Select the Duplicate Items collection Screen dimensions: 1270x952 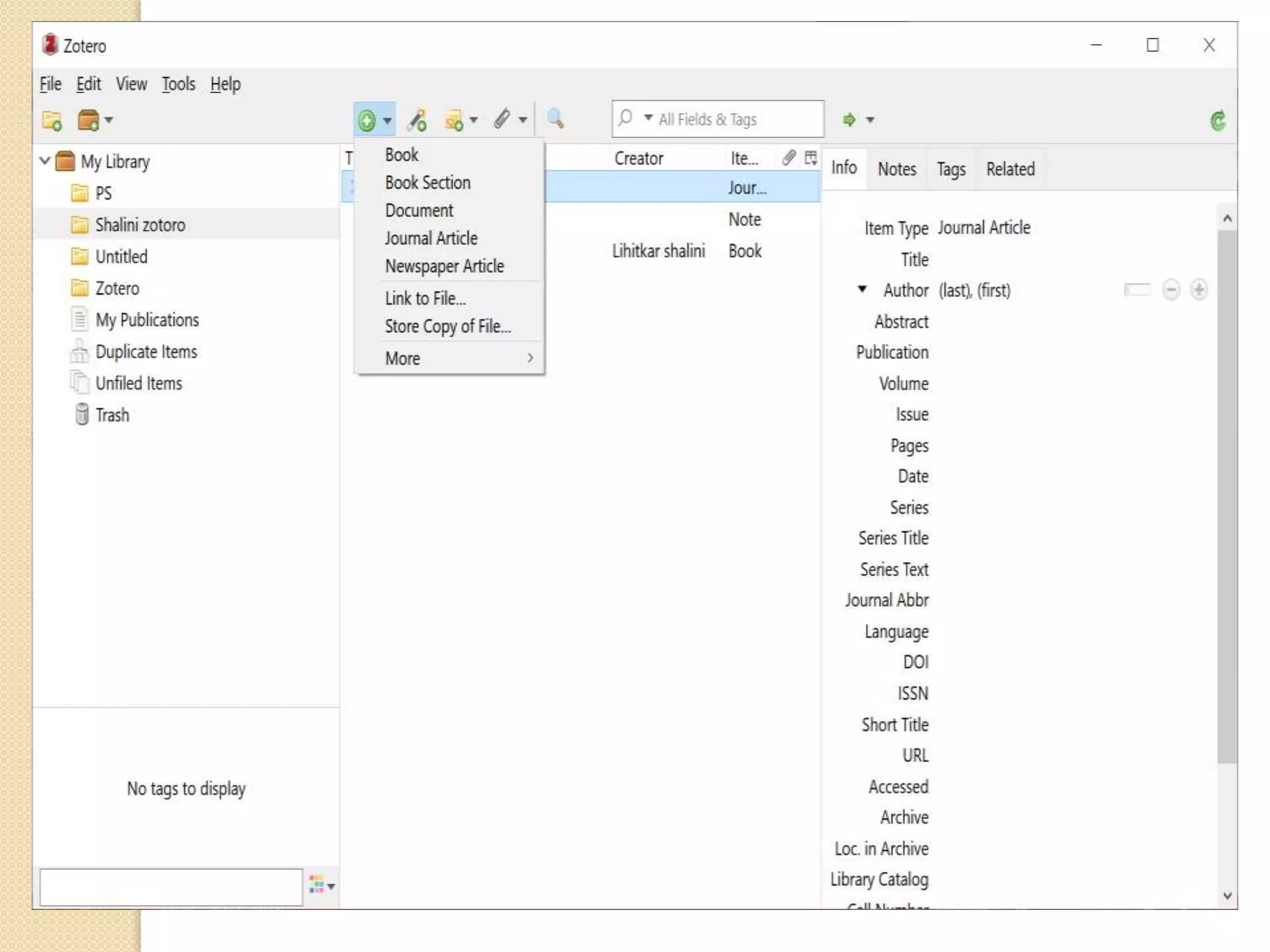[x=146, y=352]
